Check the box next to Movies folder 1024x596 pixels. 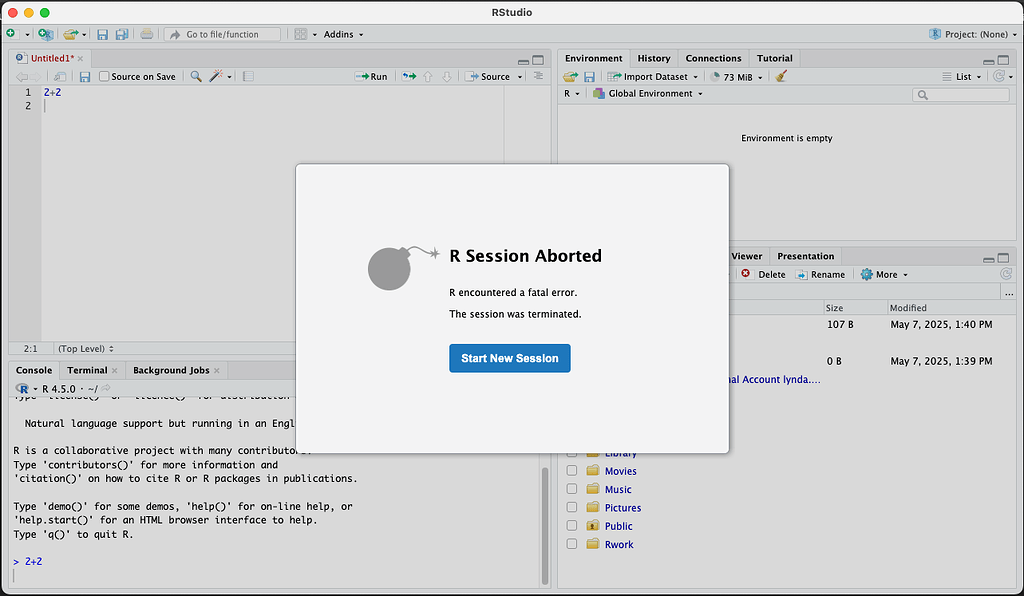pos(572,471)
